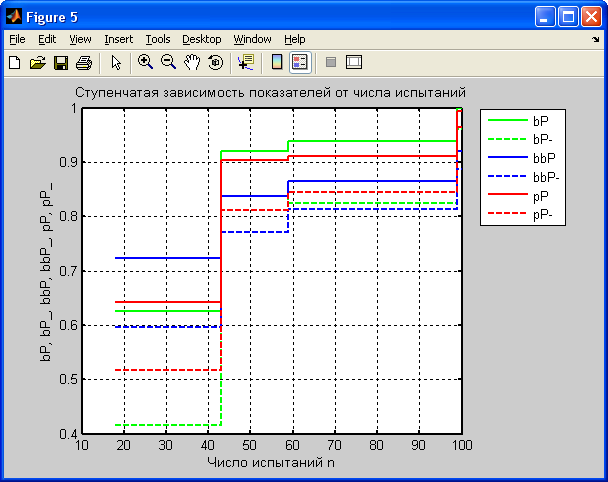Click y-axis tick label 0.7
This screenshot has width=608, height=482.
(x=68, y=271)
